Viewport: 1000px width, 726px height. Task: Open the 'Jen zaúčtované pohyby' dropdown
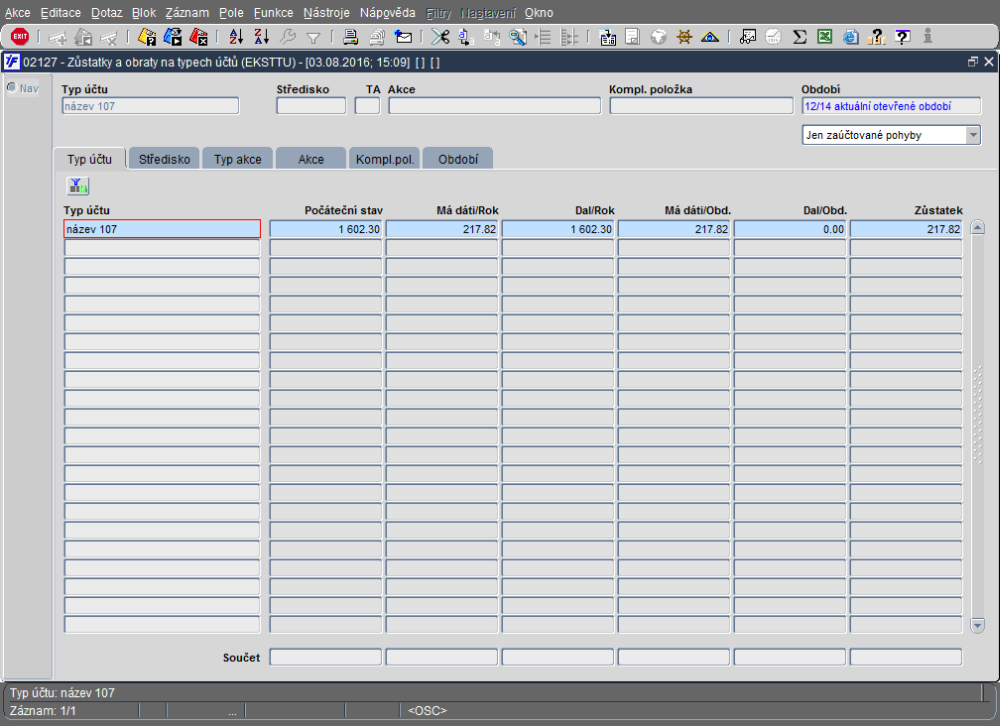pyautogui.click(x=973, y=135)
